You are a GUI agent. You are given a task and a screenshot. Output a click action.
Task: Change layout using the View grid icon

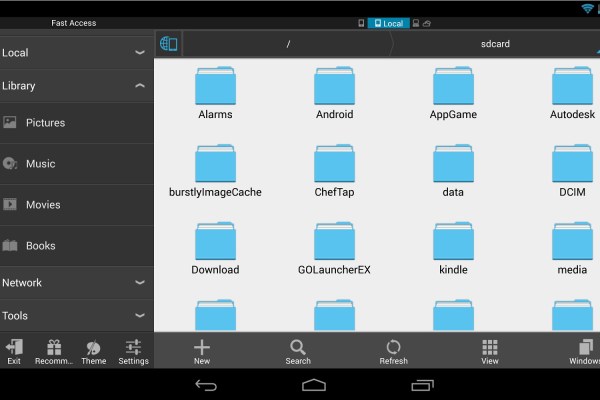click(x=490, y=349)
